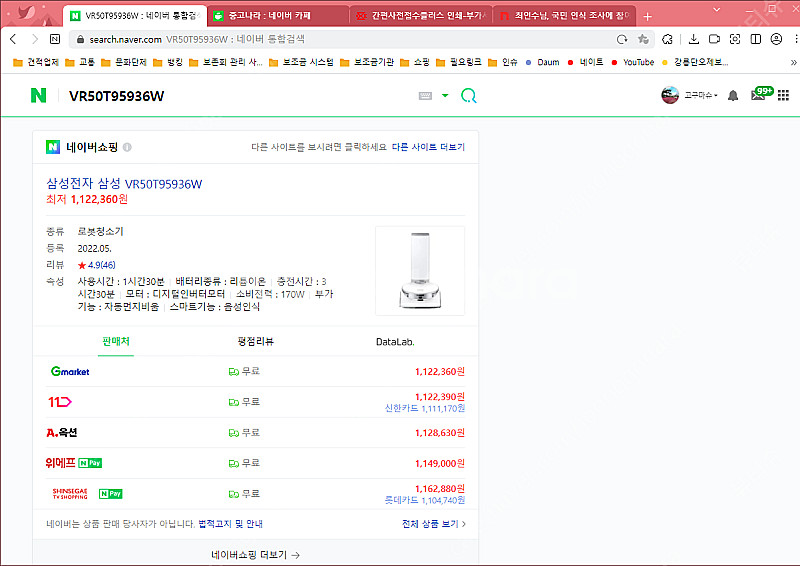800x566 pixels.
Task: Open the 위메프 seller logo
Action: point(60,463)
